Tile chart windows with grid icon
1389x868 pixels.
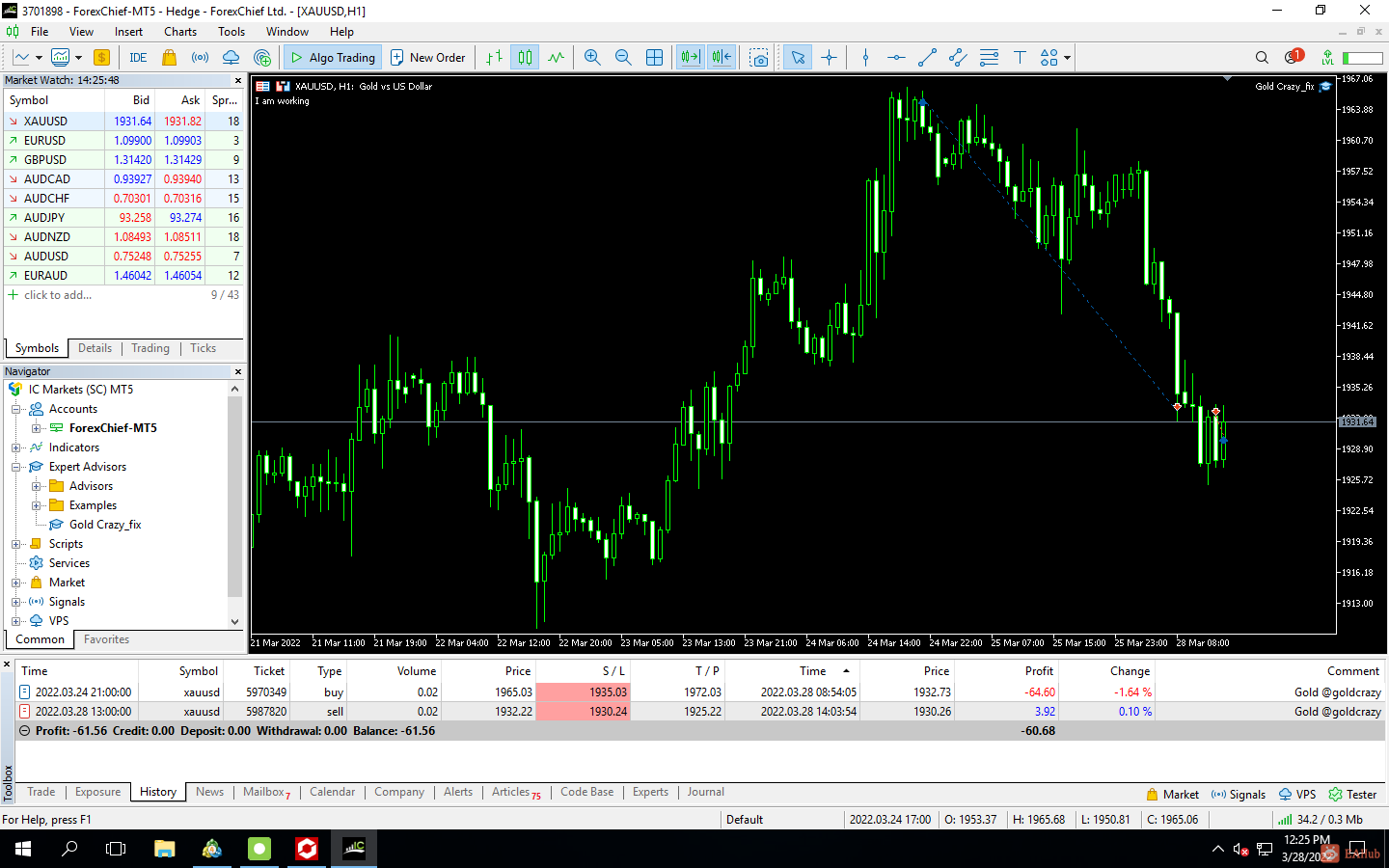coord(654,57)
